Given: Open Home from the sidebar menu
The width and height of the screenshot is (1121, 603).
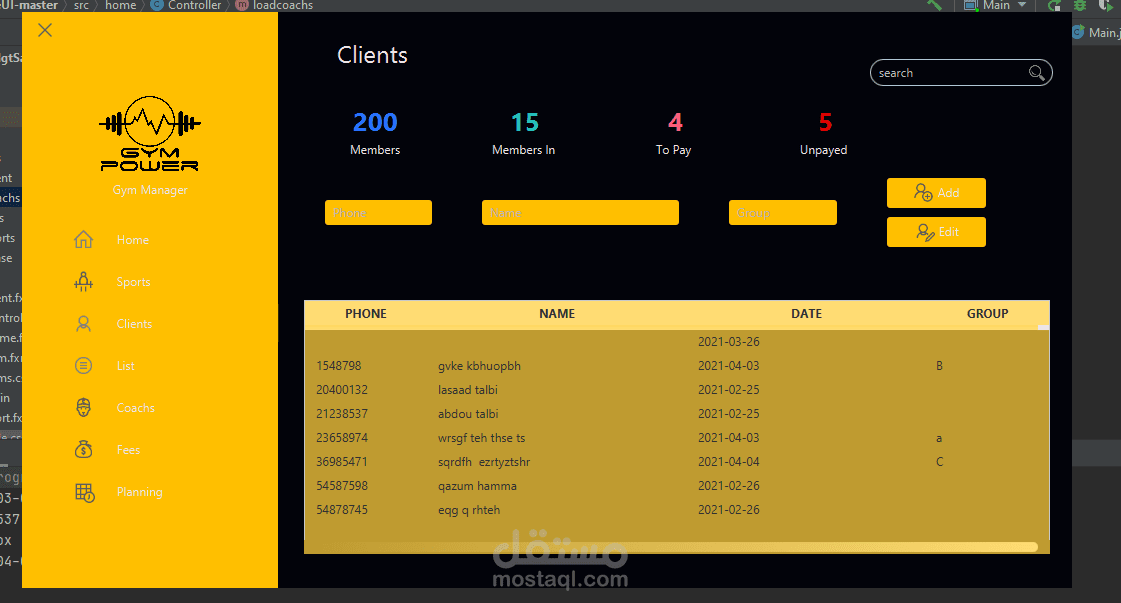Looking at the screenshot, I should [133, 240].
